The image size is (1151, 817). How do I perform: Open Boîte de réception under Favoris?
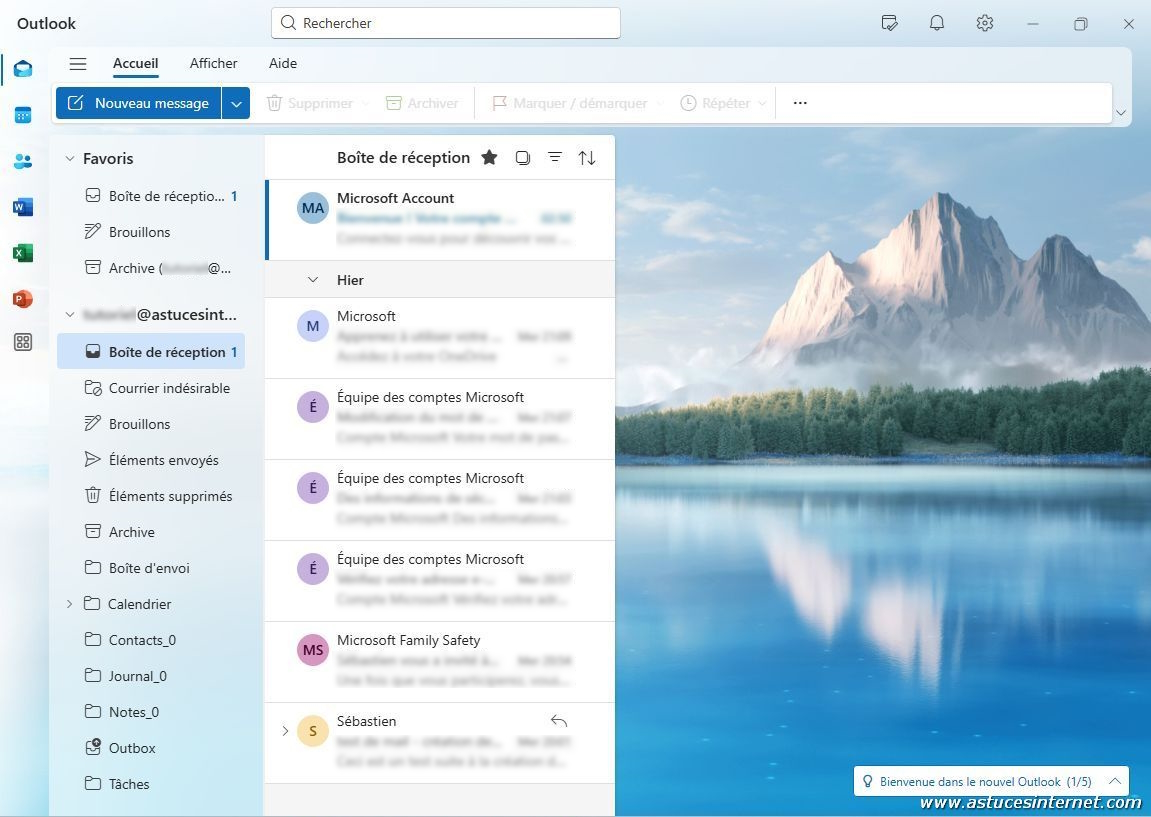pyautogui.click(x=151, y=196)
